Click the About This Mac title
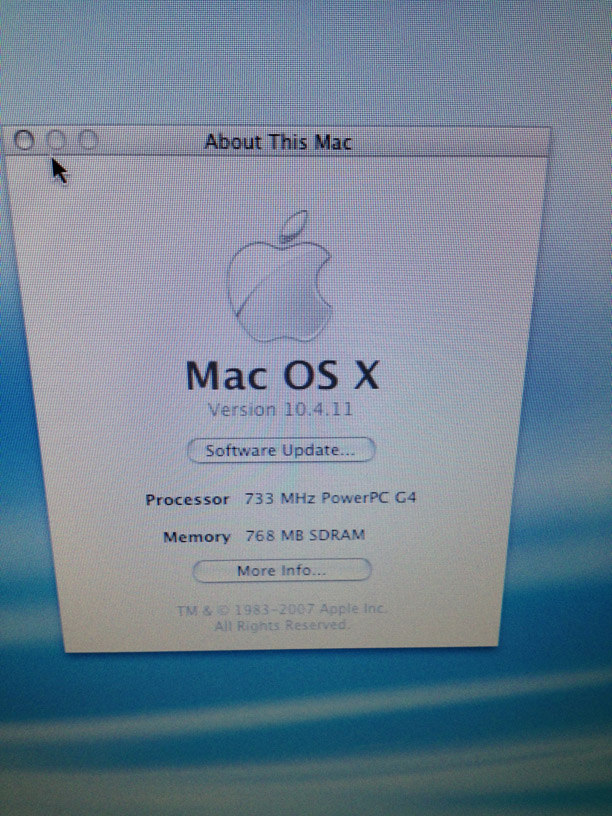This screenshot has height=816, width=612. [278, 142]
